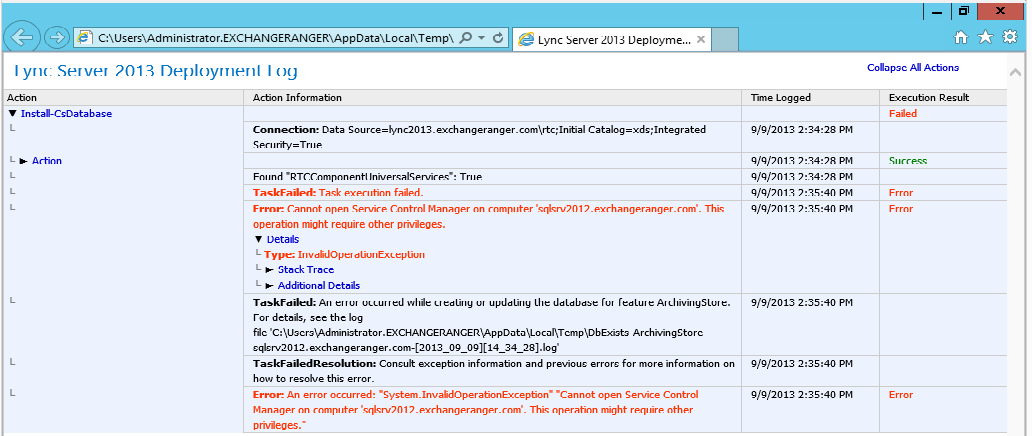Refresh the page with the reload icon
Image resolution: width=1032 pixels, height=436 pixels.
tap(498, 38)
